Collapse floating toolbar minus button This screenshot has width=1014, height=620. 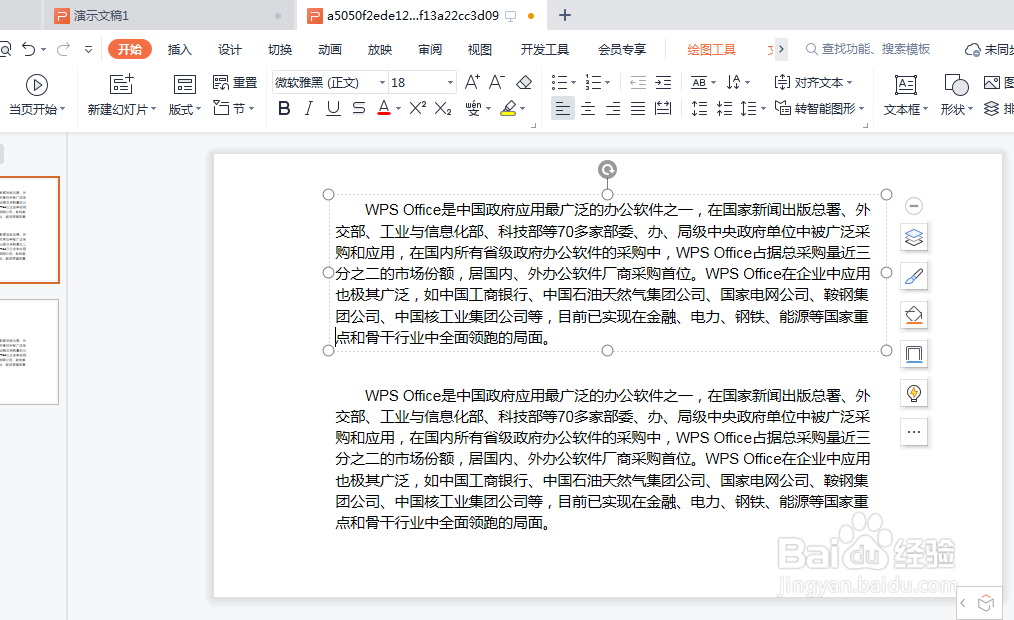tap(914, 206)
